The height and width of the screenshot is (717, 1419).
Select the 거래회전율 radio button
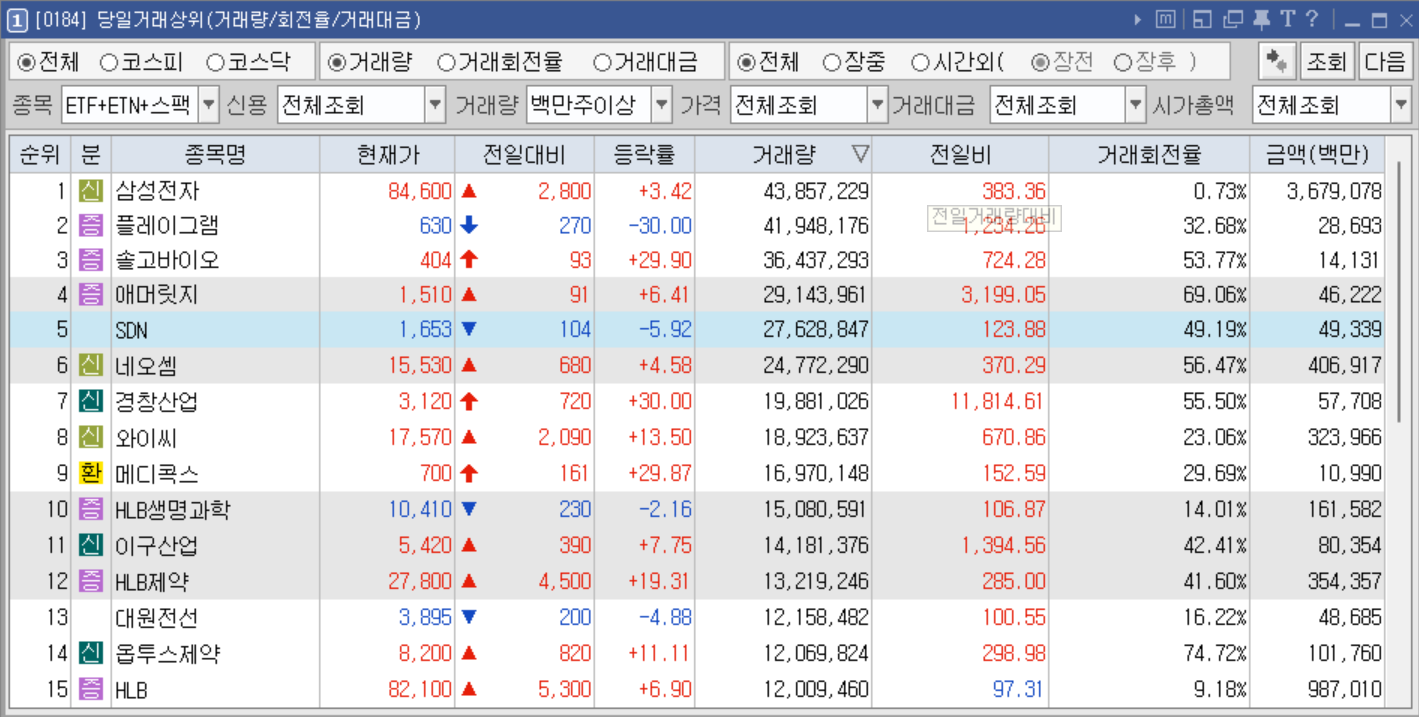(x=447, y=62)
